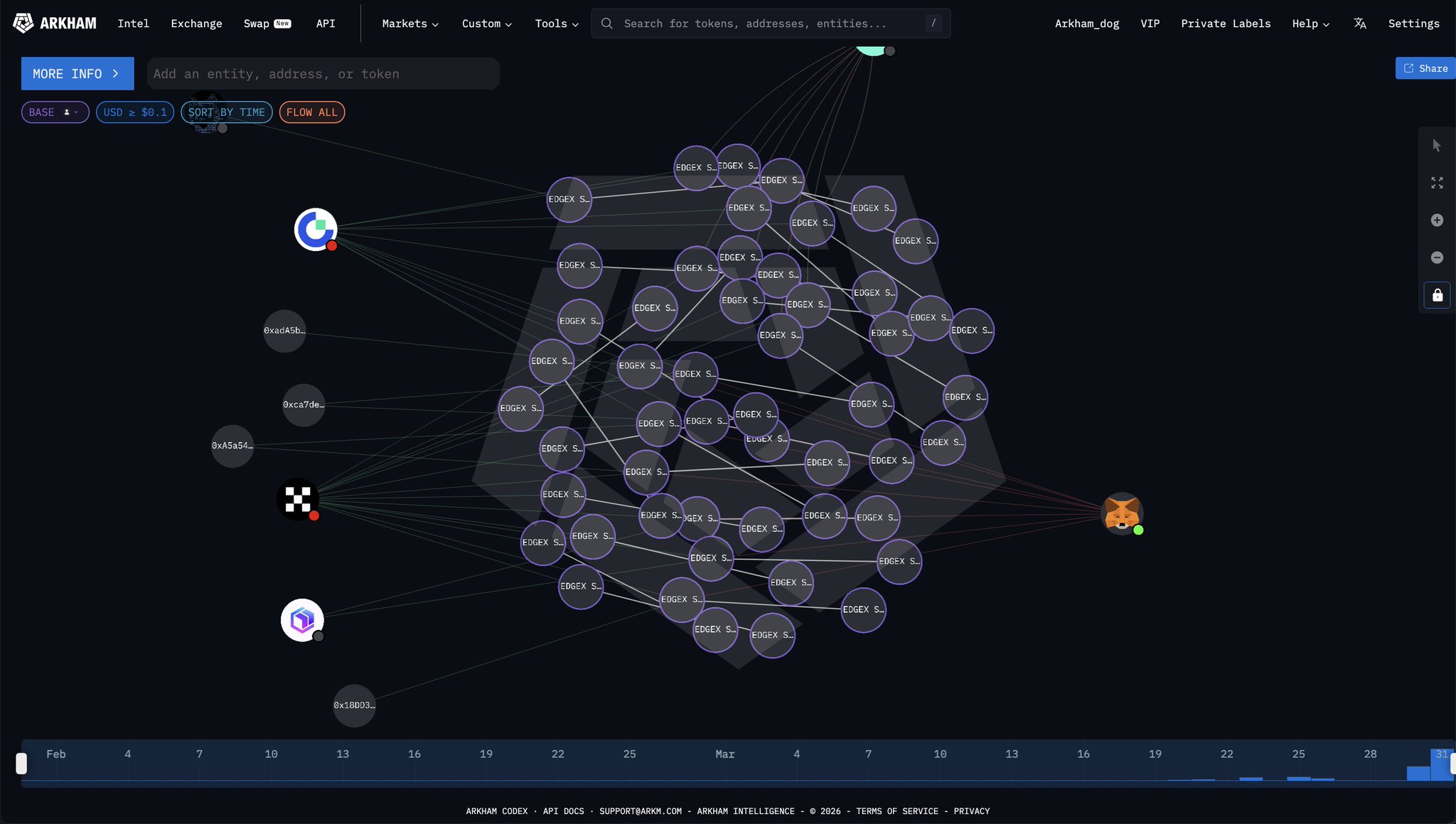
Task: Toggle the SORT BY TIME filter
Action: pyautogui.click(x=226, y=112)
